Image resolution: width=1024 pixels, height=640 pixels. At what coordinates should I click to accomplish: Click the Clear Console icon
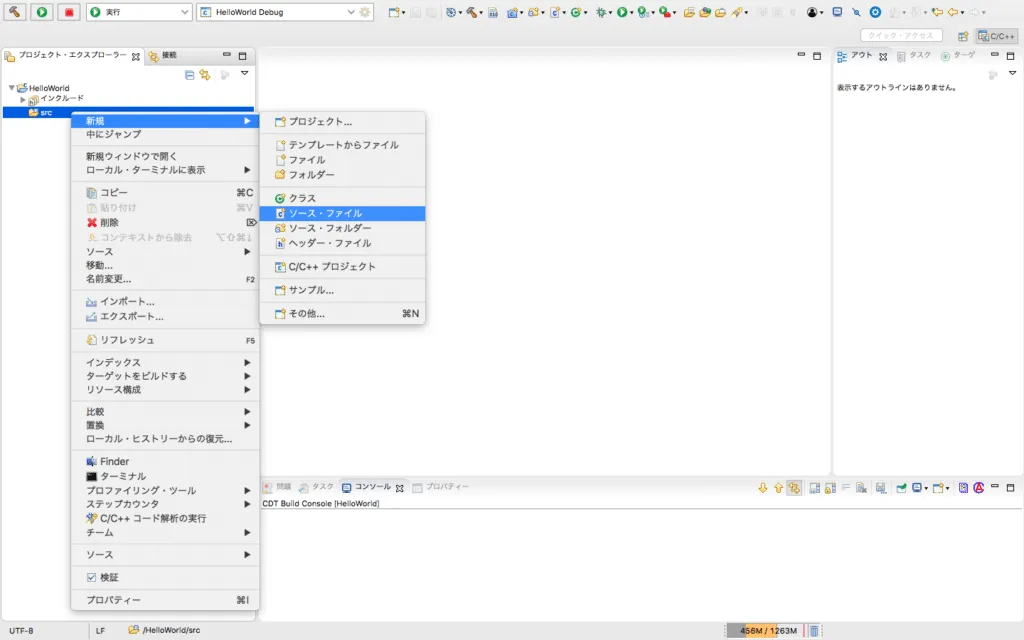coord(861,488)
